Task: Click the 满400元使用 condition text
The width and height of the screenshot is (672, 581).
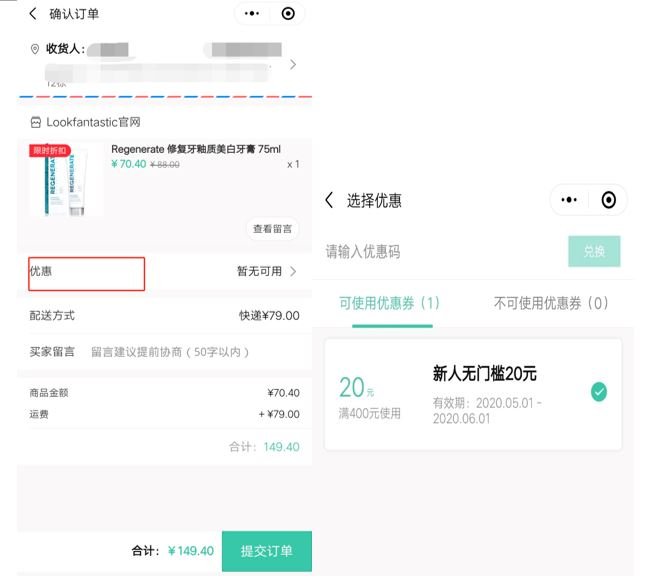Action: click(x=369, y=413)
